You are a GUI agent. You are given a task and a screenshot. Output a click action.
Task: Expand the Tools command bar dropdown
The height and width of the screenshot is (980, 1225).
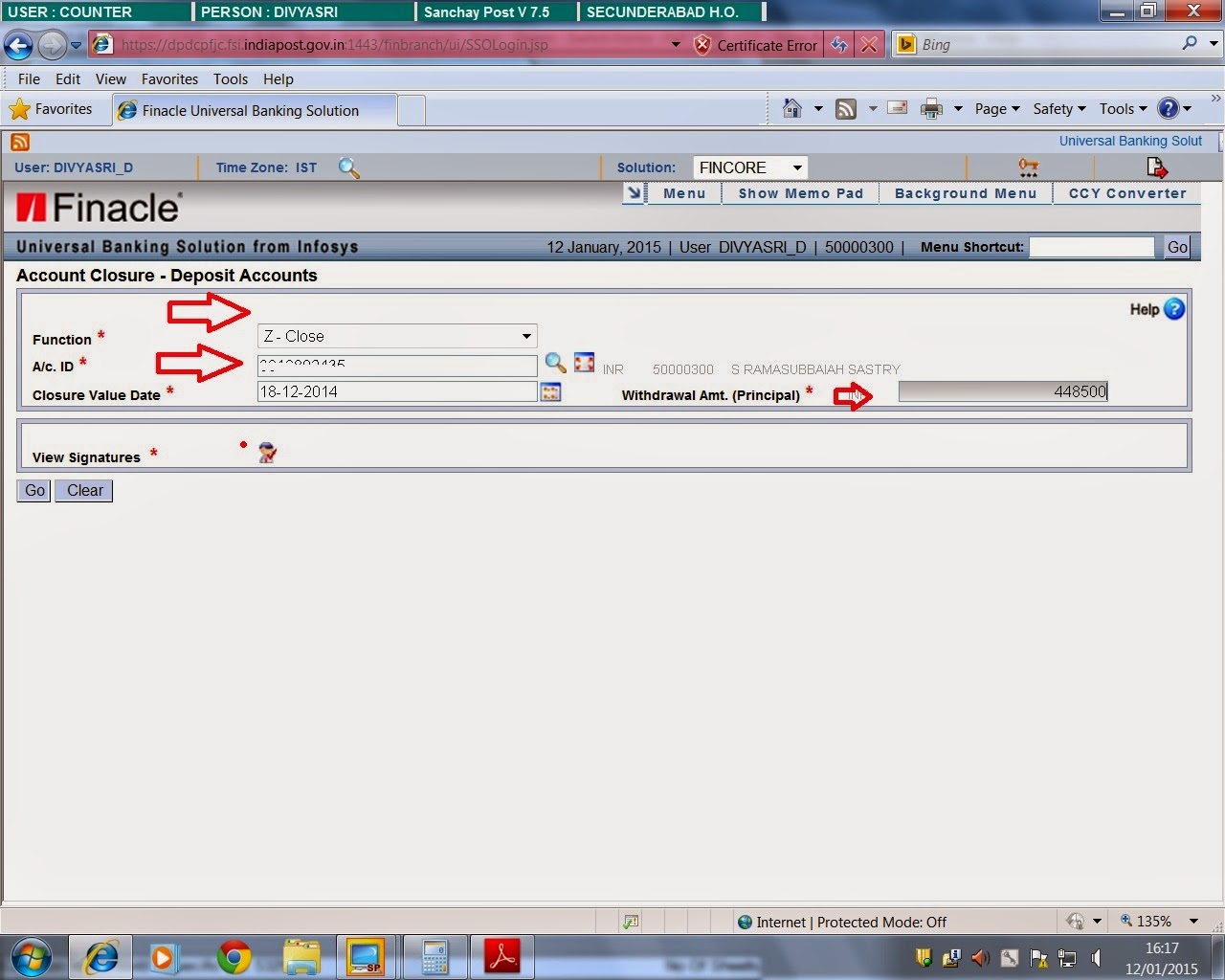1123,109
